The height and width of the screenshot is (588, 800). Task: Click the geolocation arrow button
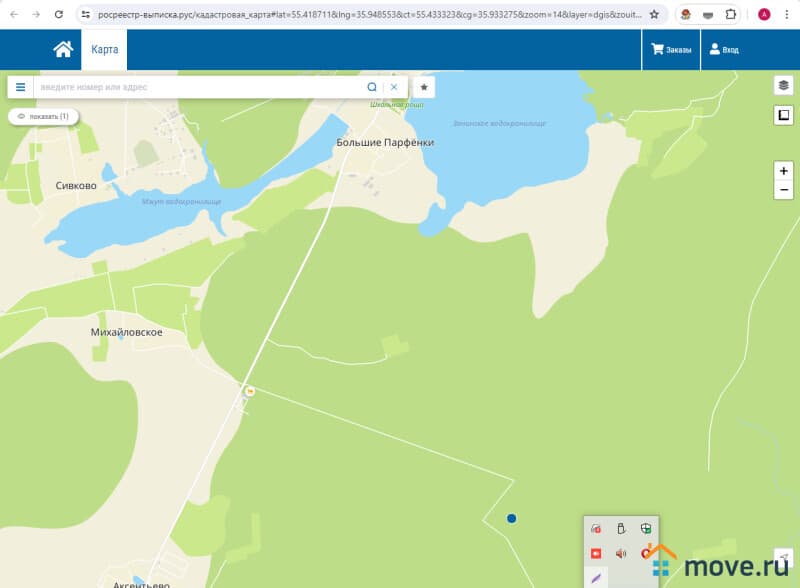tap(784, 558)
